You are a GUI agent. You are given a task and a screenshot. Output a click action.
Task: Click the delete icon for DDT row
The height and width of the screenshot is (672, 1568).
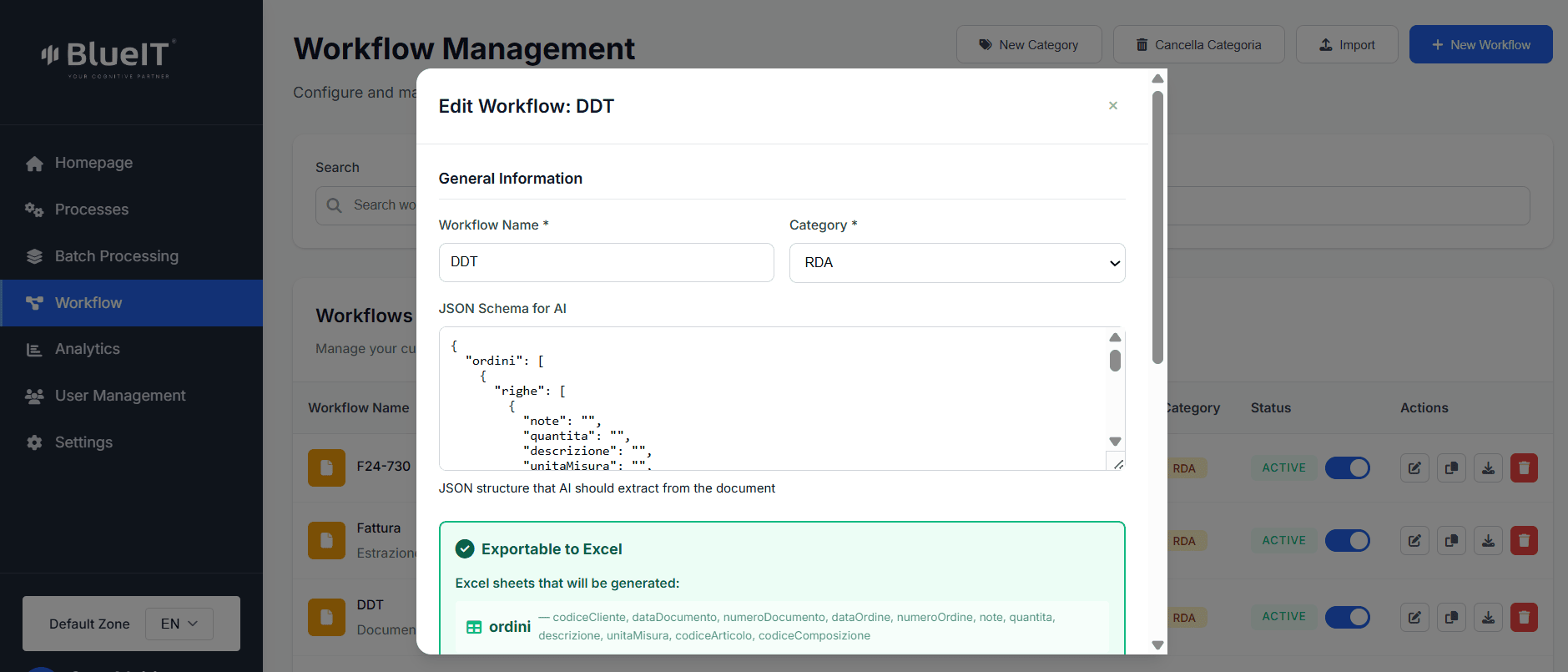coord(1524,618)
